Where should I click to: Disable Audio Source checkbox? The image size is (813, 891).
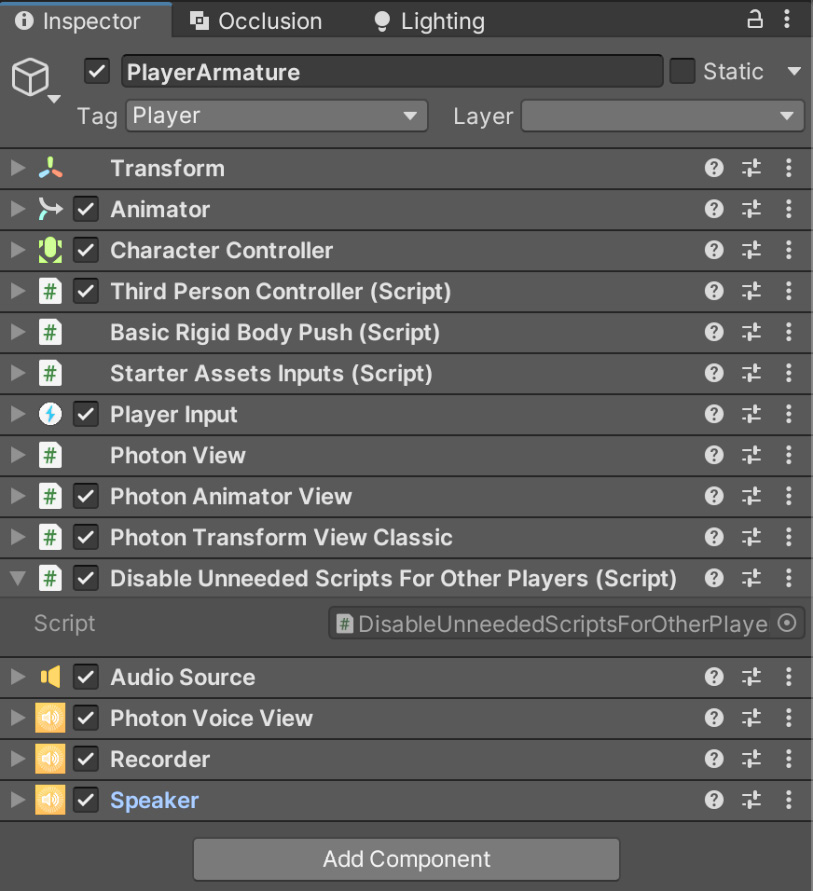(x=86, y=677)
